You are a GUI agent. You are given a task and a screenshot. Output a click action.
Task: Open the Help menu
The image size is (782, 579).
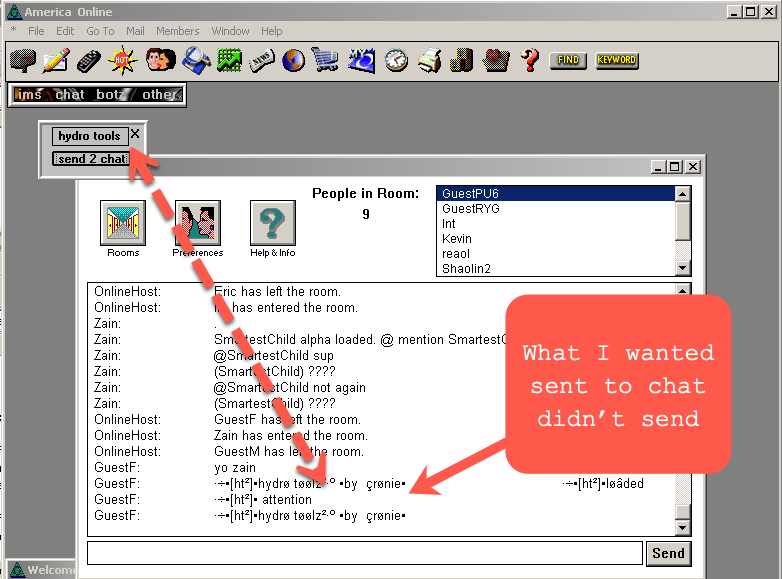[272, 31]
